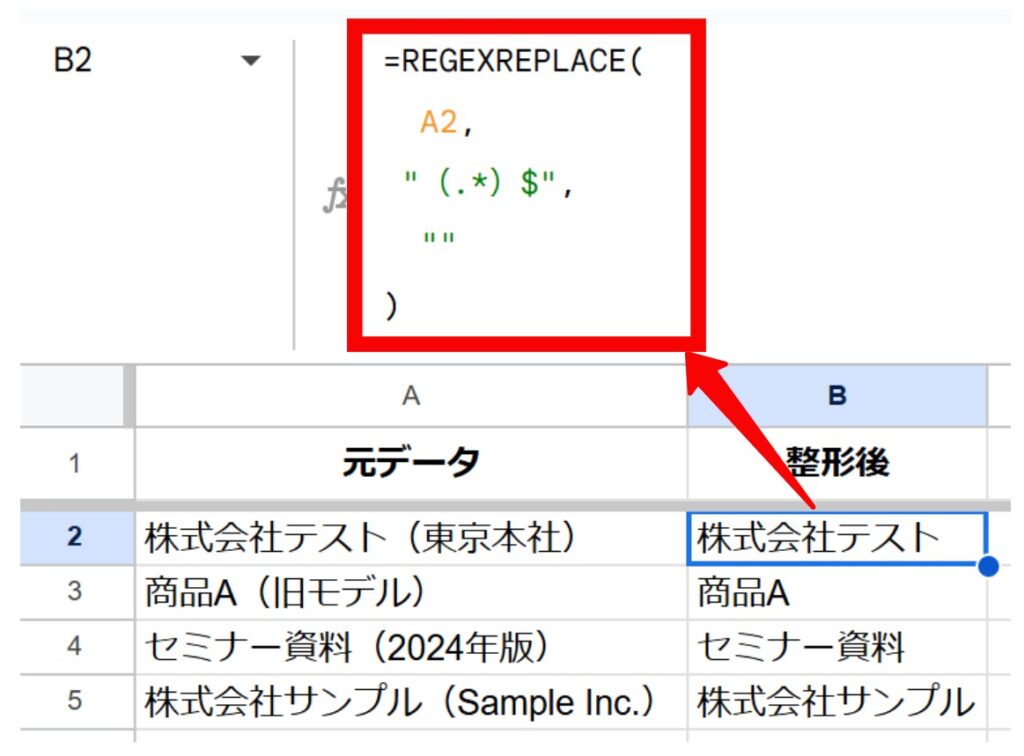Select cell セミナー資料（2024年版）

[x=411, y=647]
